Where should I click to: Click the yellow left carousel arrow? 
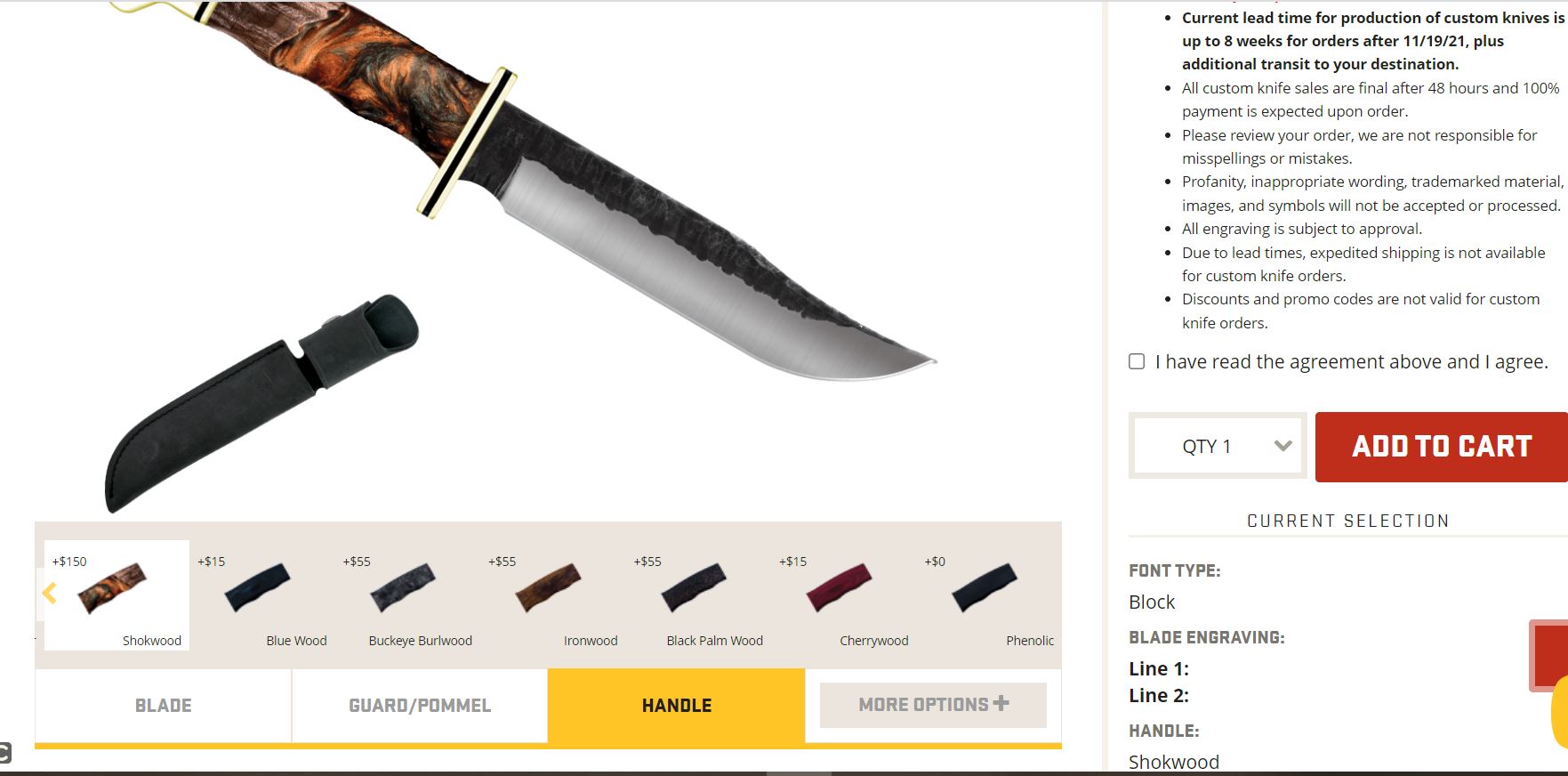(x=49, y=594)
